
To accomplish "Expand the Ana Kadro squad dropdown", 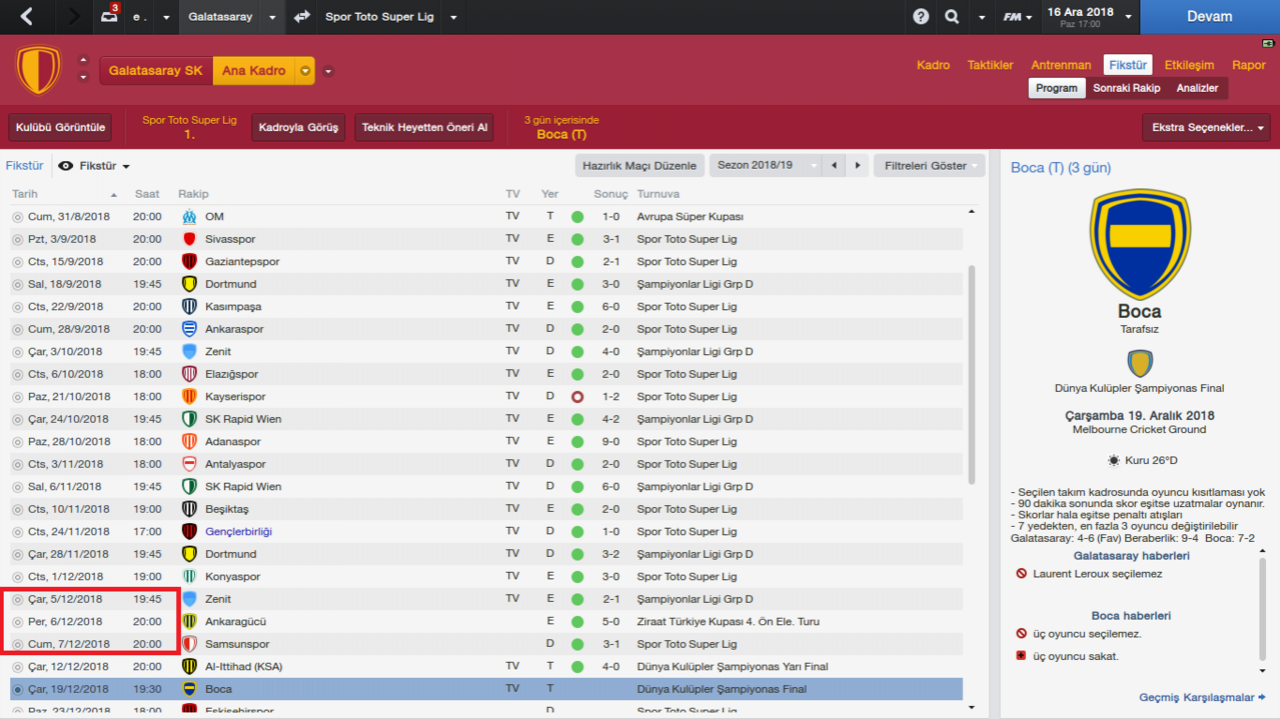I will [306, 71].
